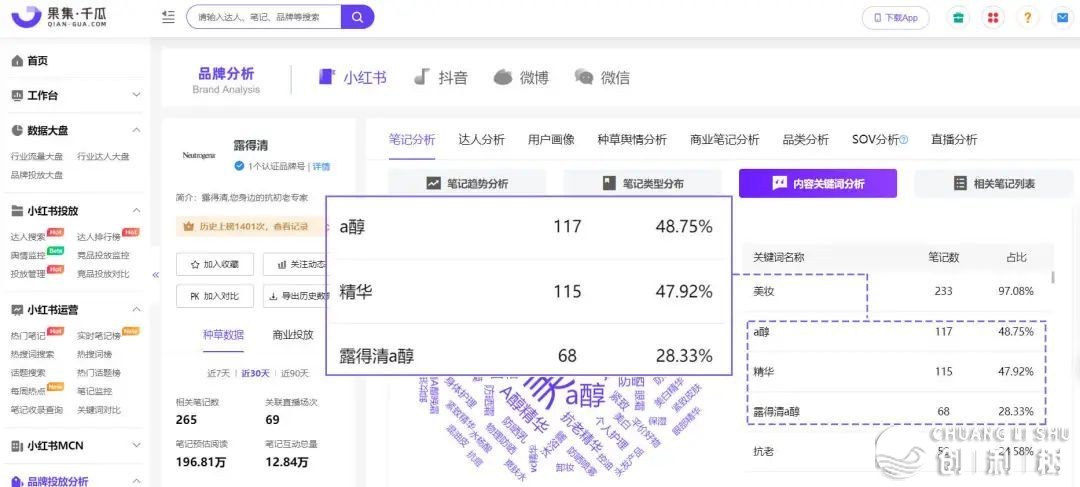Collapse the 小红书投放 sidebar section
Image resolution: width=1080 pixels, height=487 pixels.
pyautogui.click(x=136, y=210)
